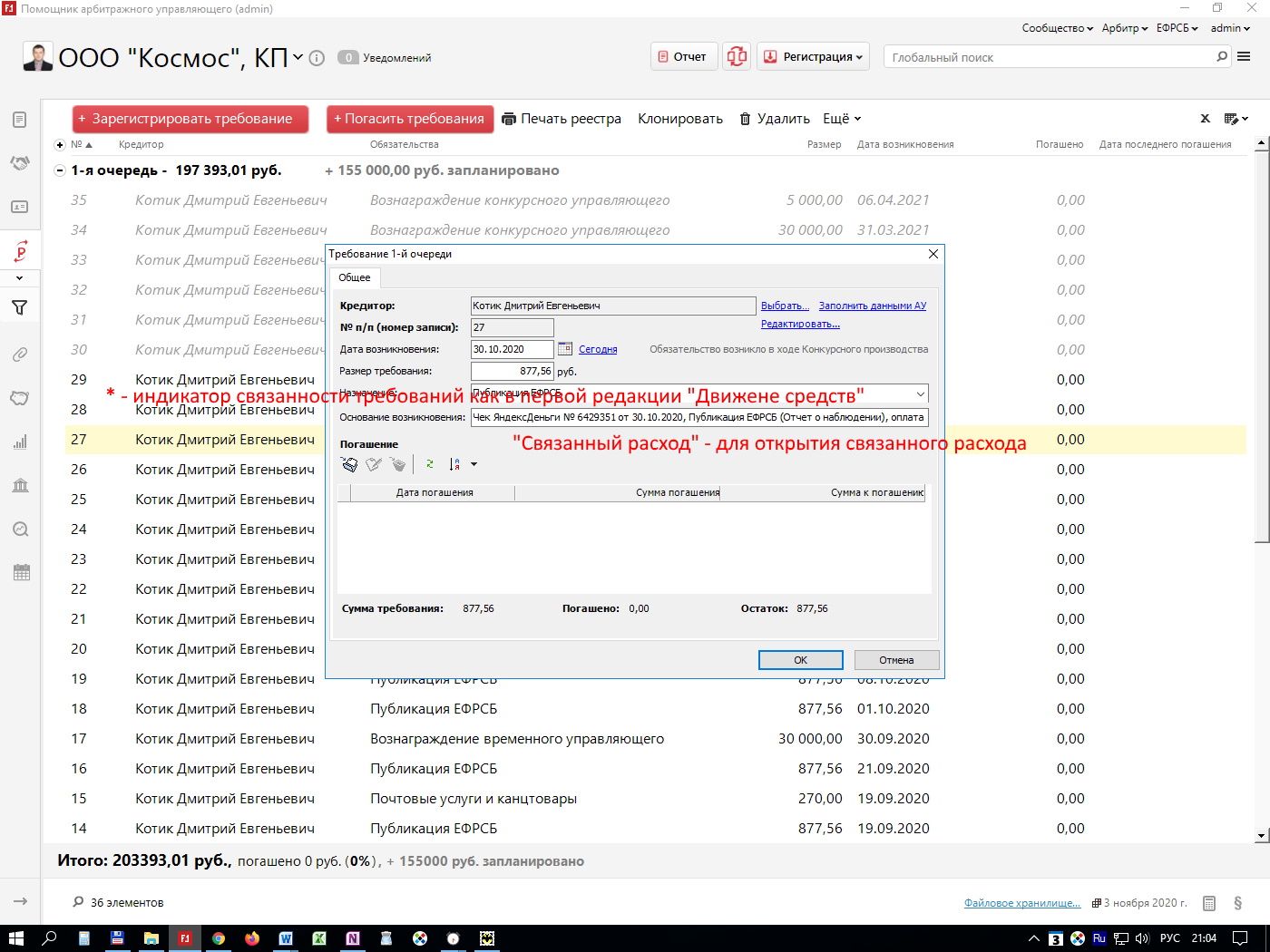Image resolution: width=1270 pixels, height=952 pixels.
Task: Click the piggy bank icon in the sidebar
Action: (x=20, y=398)
